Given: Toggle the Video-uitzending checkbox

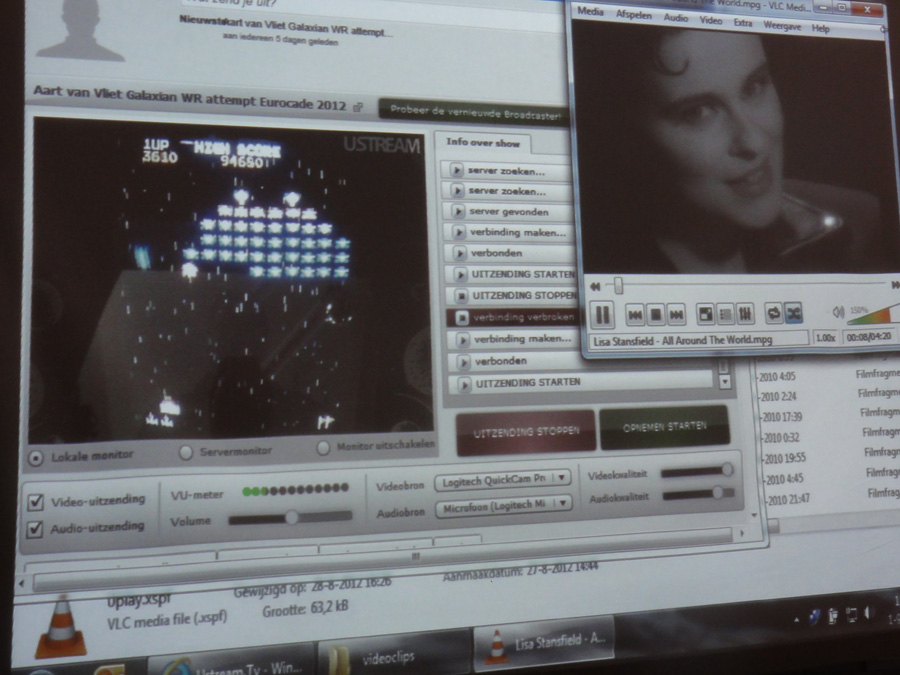Looking at the screenshot, I should click(36, 502).
